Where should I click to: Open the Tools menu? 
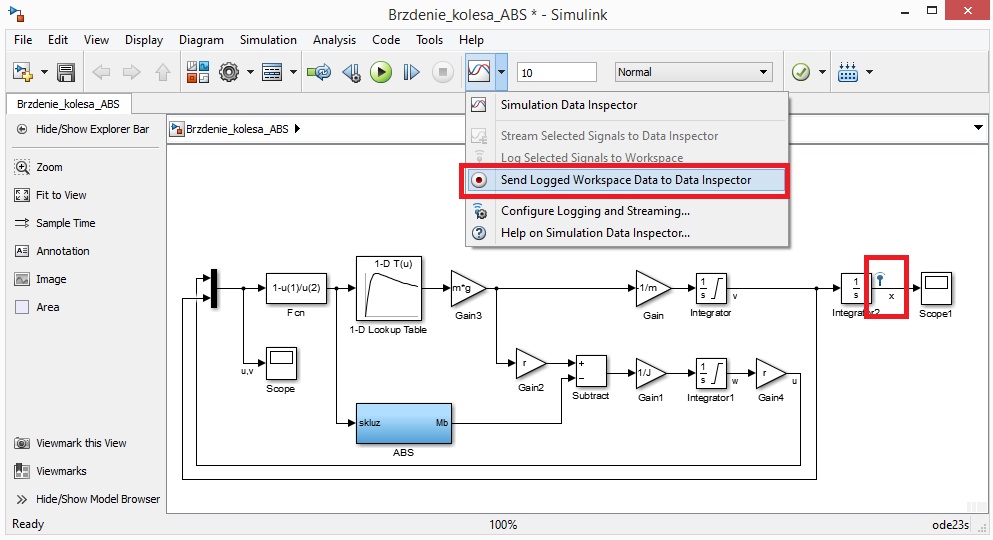pyautogui.click(x=429, y=40)
